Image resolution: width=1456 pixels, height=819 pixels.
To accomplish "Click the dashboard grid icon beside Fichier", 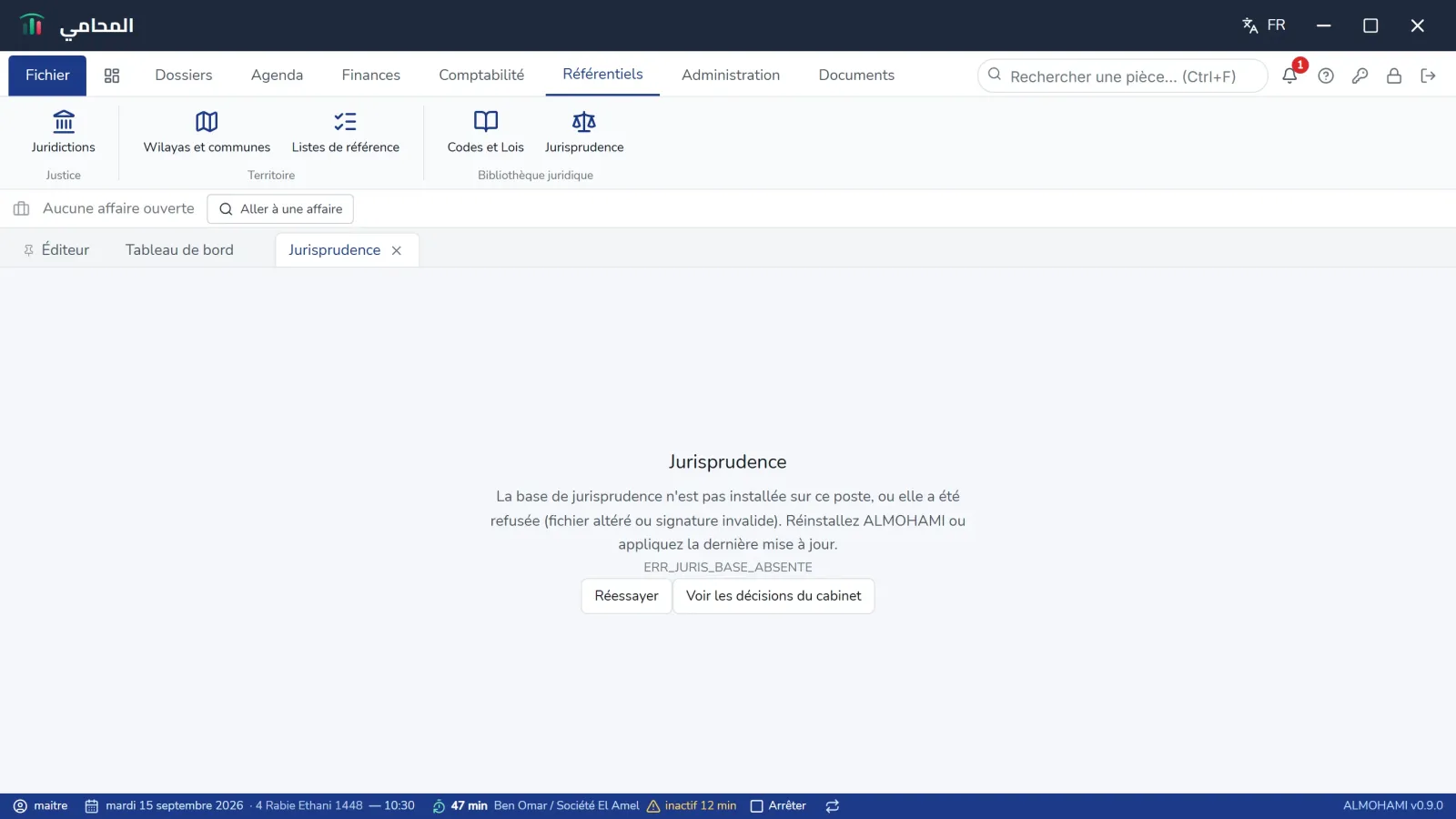I will [x=112, y=76].
